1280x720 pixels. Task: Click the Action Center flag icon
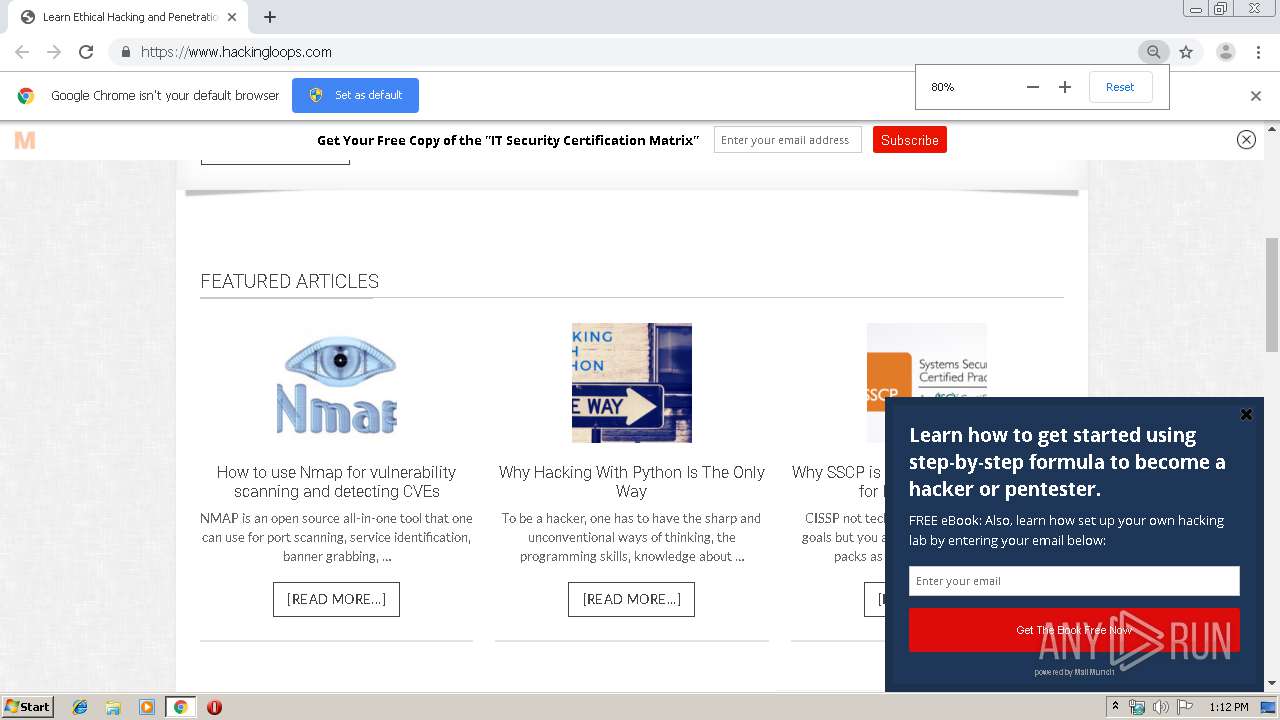[x=1185, y=707]
